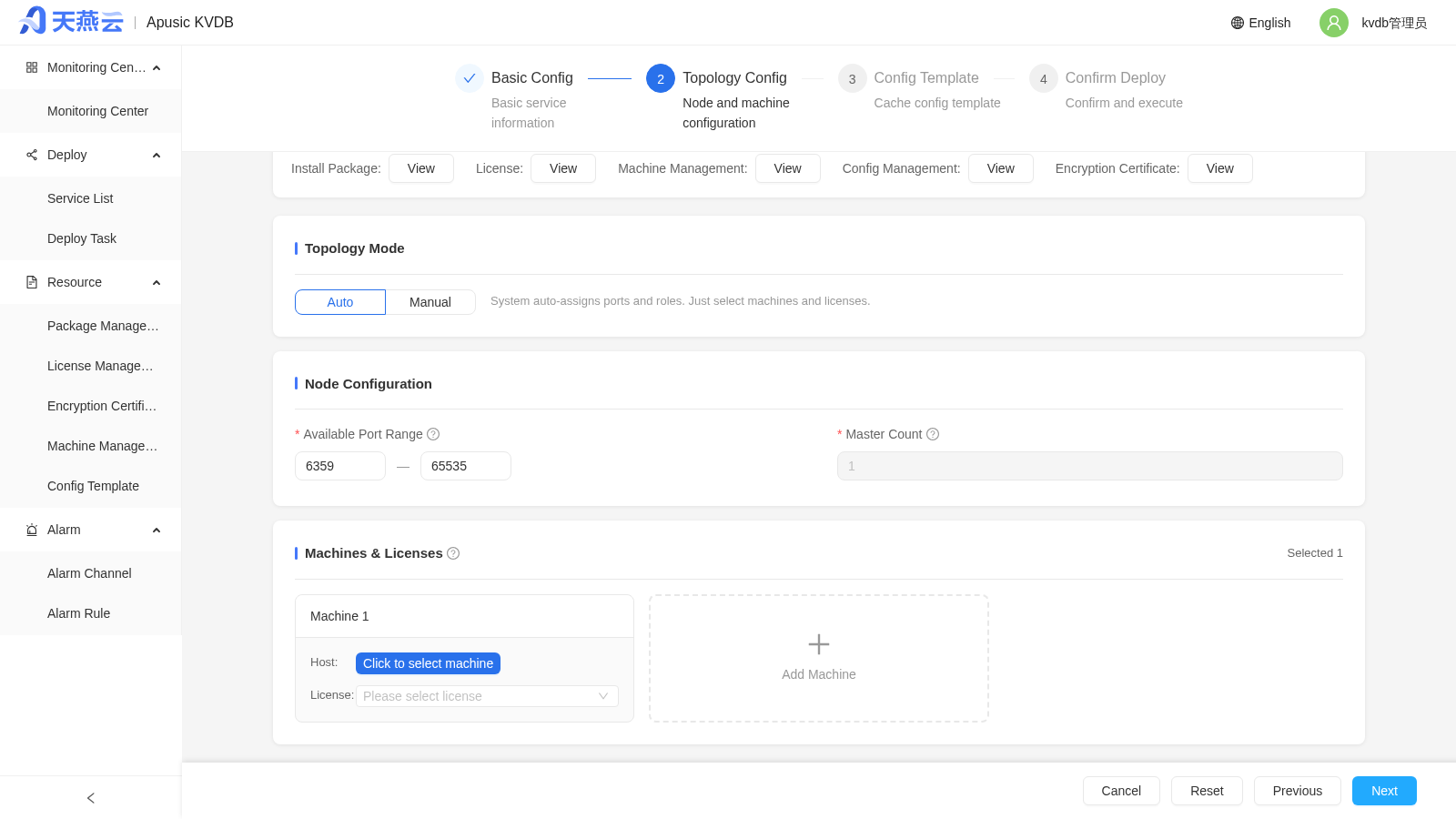This screenshot has height=819, width=1456.
Task: Click the disabled Master Count field
Action: pos(1090,466)
